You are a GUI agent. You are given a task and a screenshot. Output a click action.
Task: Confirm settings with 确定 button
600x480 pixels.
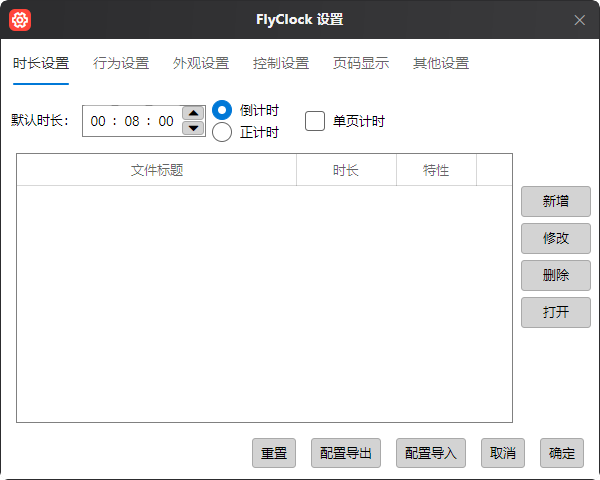(562, 453)
